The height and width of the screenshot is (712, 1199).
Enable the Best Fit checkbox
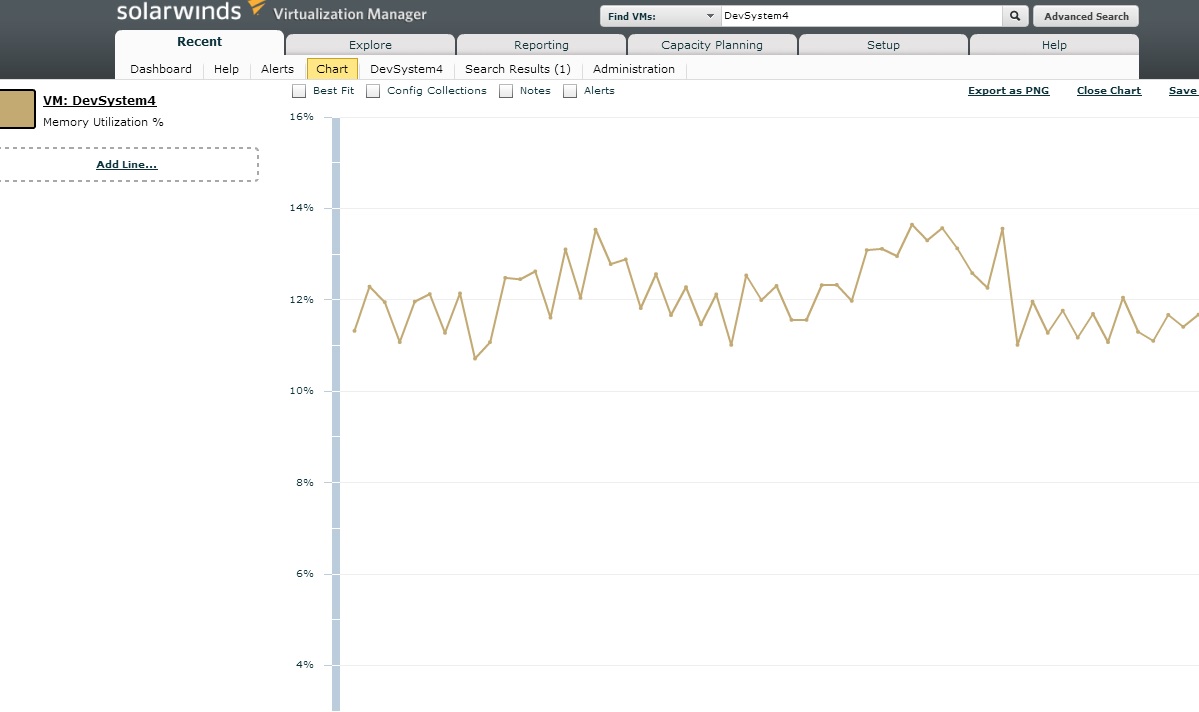pos(299,91)
